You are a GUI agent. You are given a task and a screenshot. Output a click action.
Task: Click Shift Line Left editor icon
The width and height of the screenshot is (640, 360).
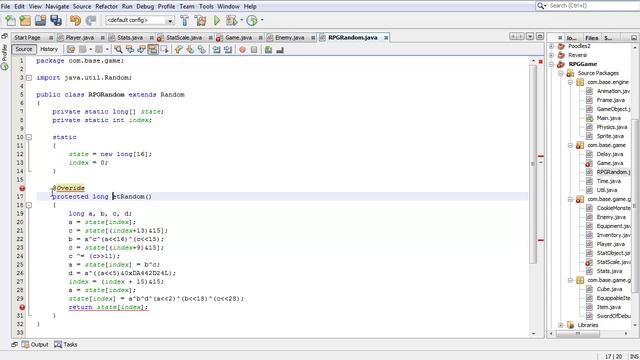point(216,50)
